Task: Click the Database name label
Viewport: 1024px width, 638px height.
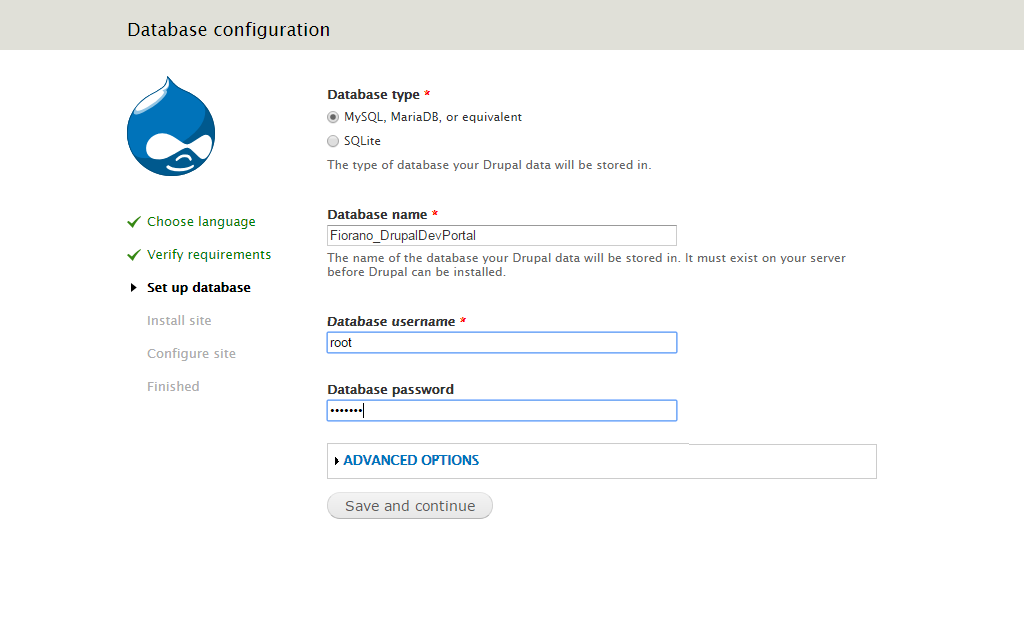Action: pyautogui.click(x=377, y=215)
